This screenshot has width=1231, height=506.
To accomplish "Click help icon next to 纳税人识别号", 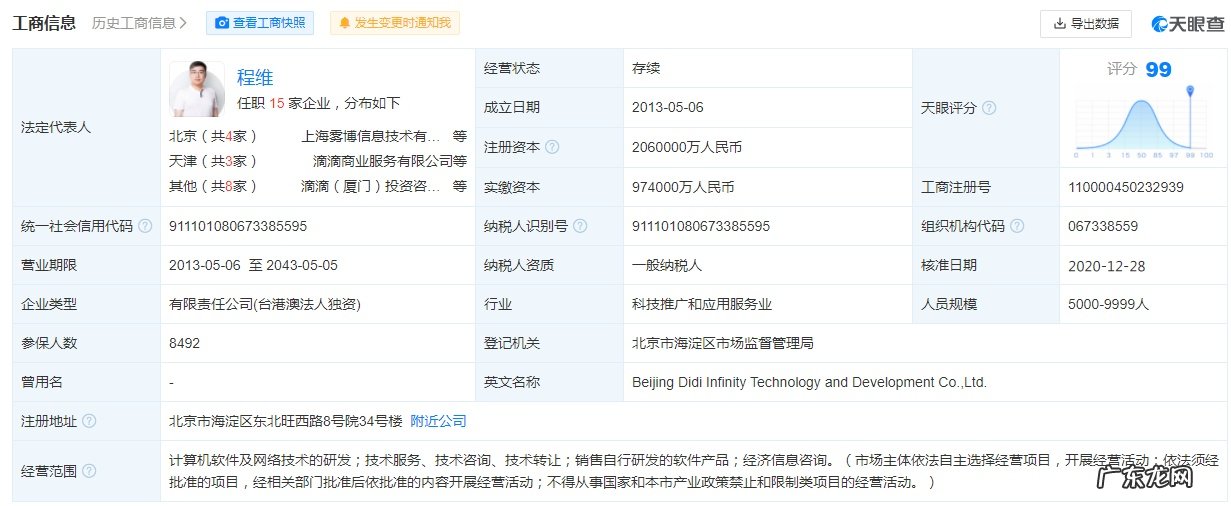I will point(580,226).
